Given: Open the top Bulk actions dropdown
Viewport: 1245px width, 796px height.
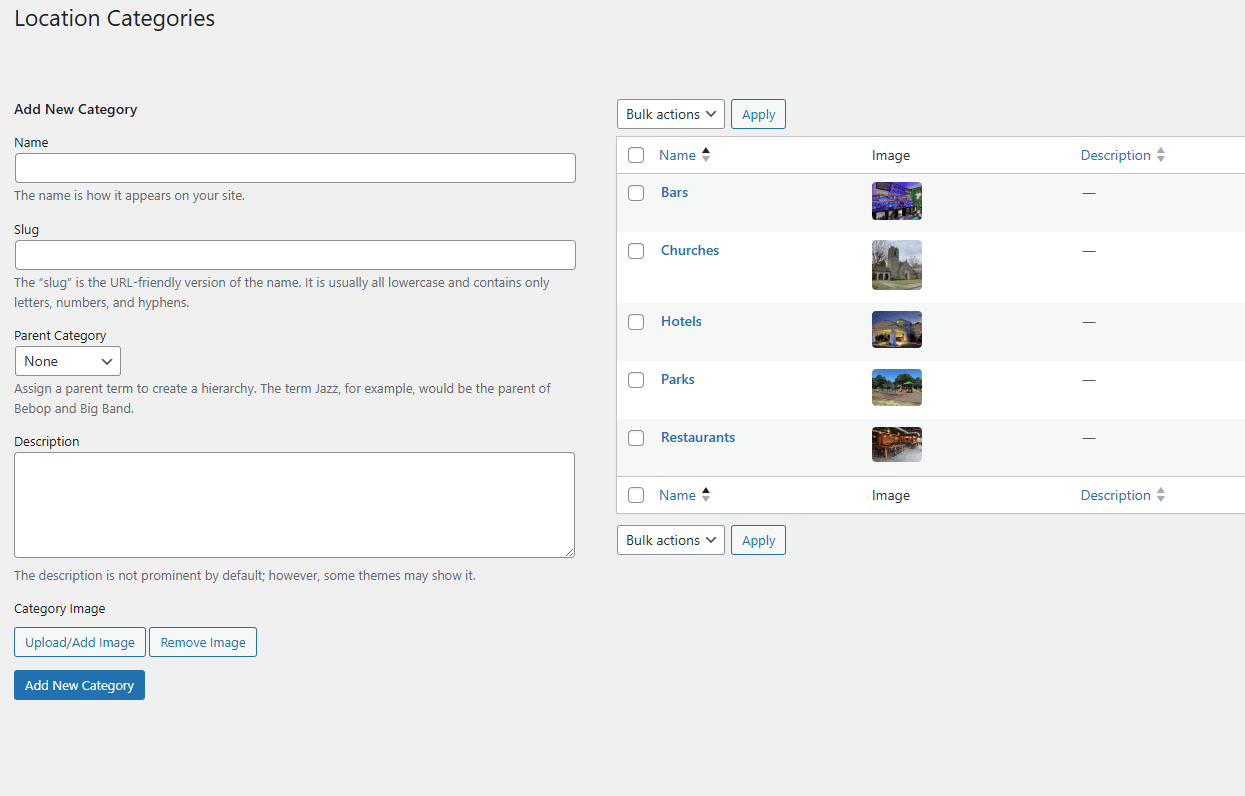Looking at the screenshot, I should (670, 114).
